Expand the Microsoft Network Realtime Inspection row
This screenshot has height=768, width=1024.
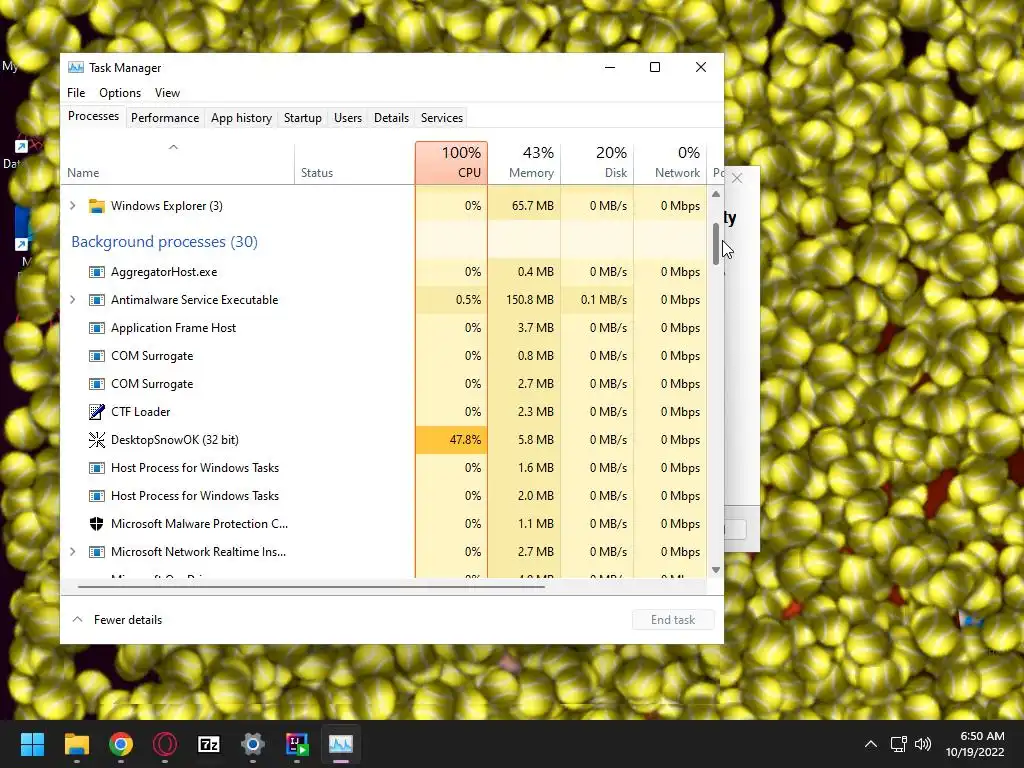72,552
